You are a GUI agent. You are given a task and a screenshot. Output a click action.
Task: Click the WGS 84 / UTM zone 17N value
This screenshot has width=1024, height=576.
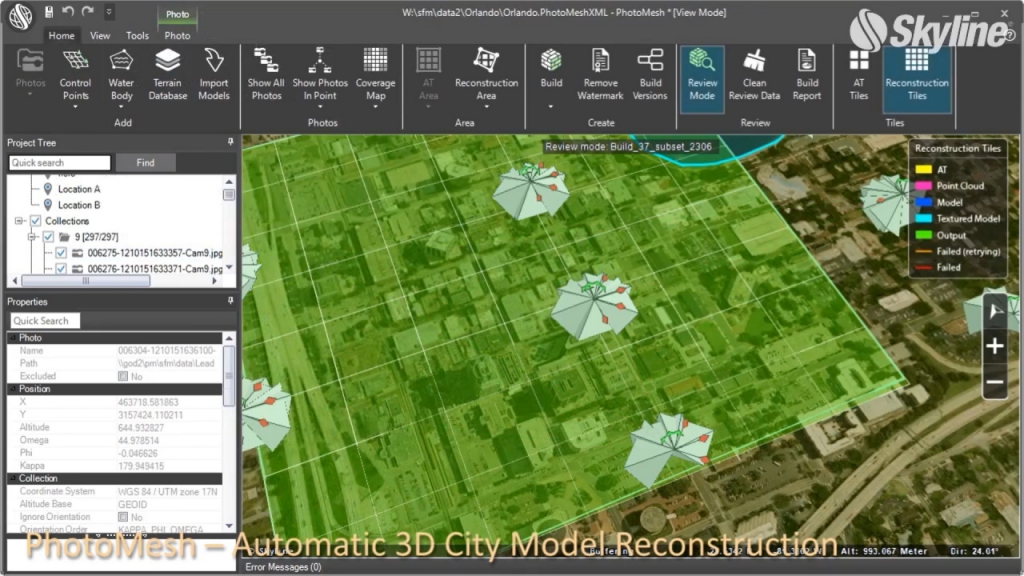pyautogui.click(x=167, y=491)
